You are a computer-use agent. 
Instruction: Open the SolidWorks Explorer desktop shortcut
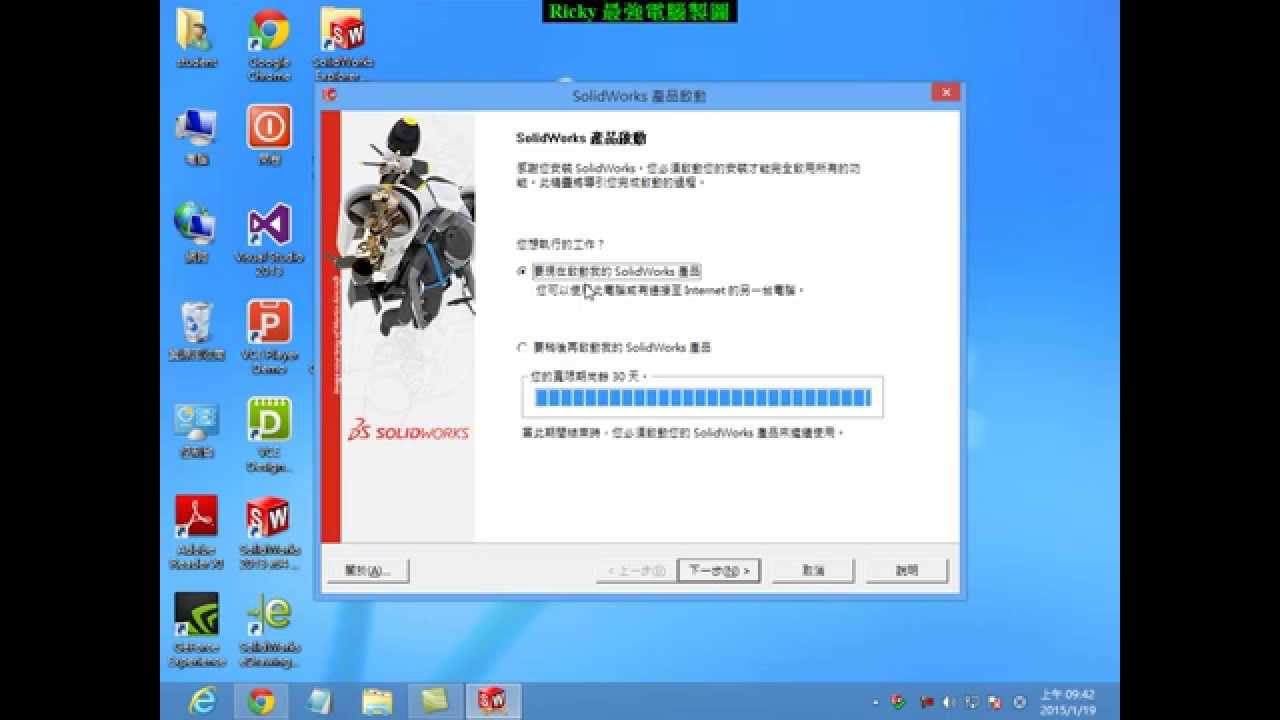point(342,44)
